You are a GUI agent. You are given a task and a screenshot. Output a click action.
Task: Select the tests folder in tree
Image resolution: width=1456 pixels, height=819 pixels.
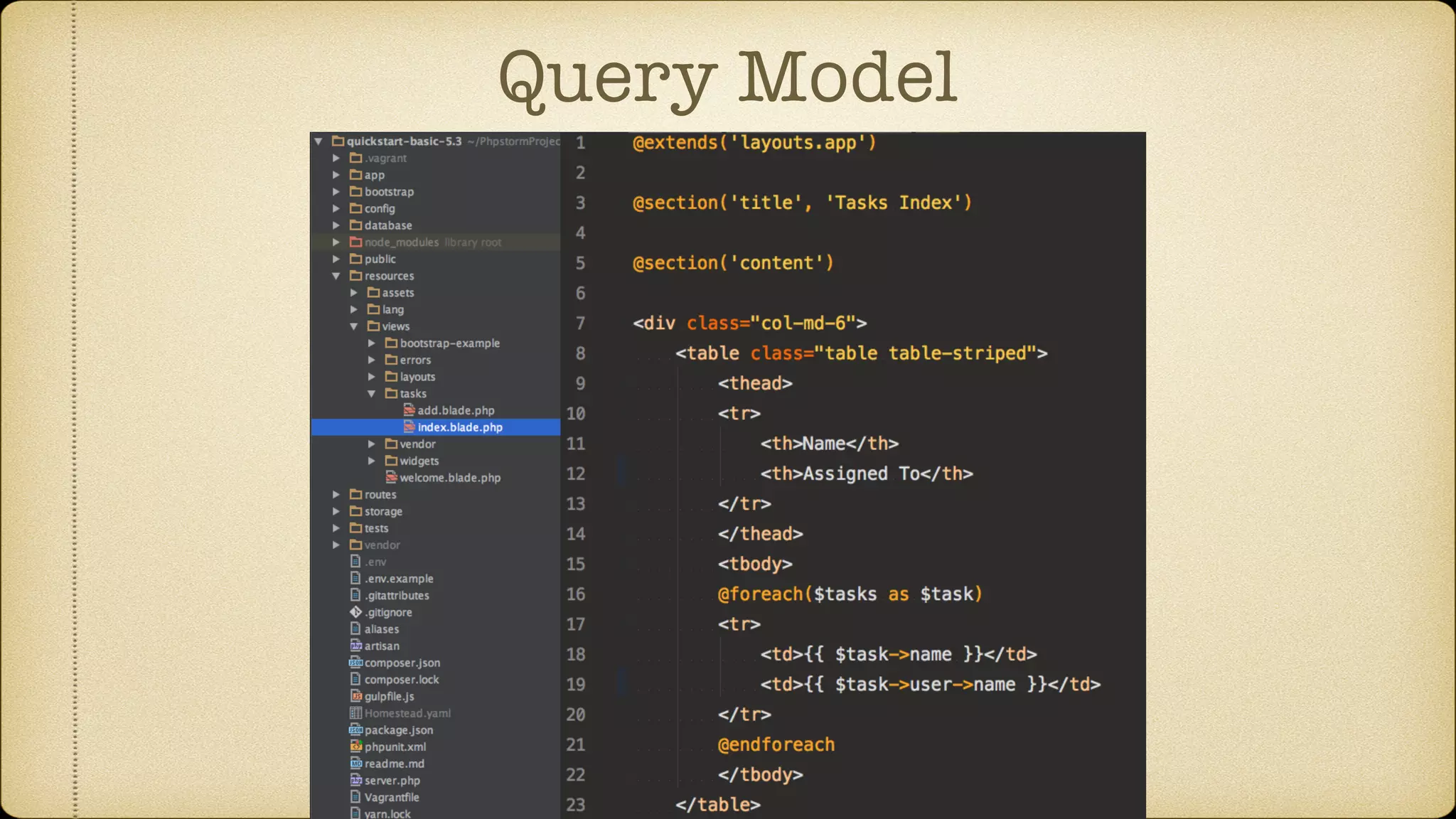(376, 528)
